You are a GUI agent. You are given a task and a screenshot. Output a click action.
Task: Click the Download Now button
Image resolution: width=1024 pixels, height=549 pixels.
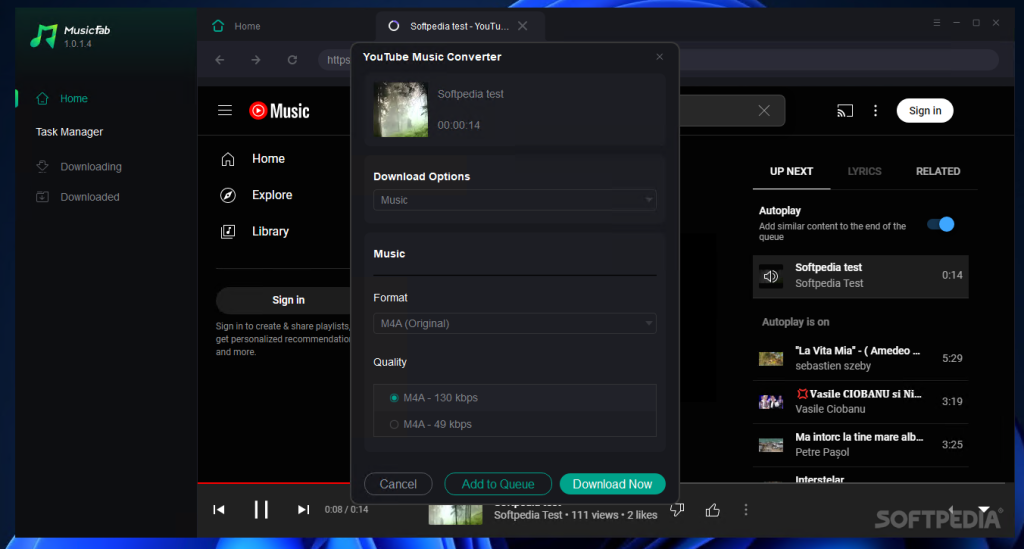coord(612,484)
